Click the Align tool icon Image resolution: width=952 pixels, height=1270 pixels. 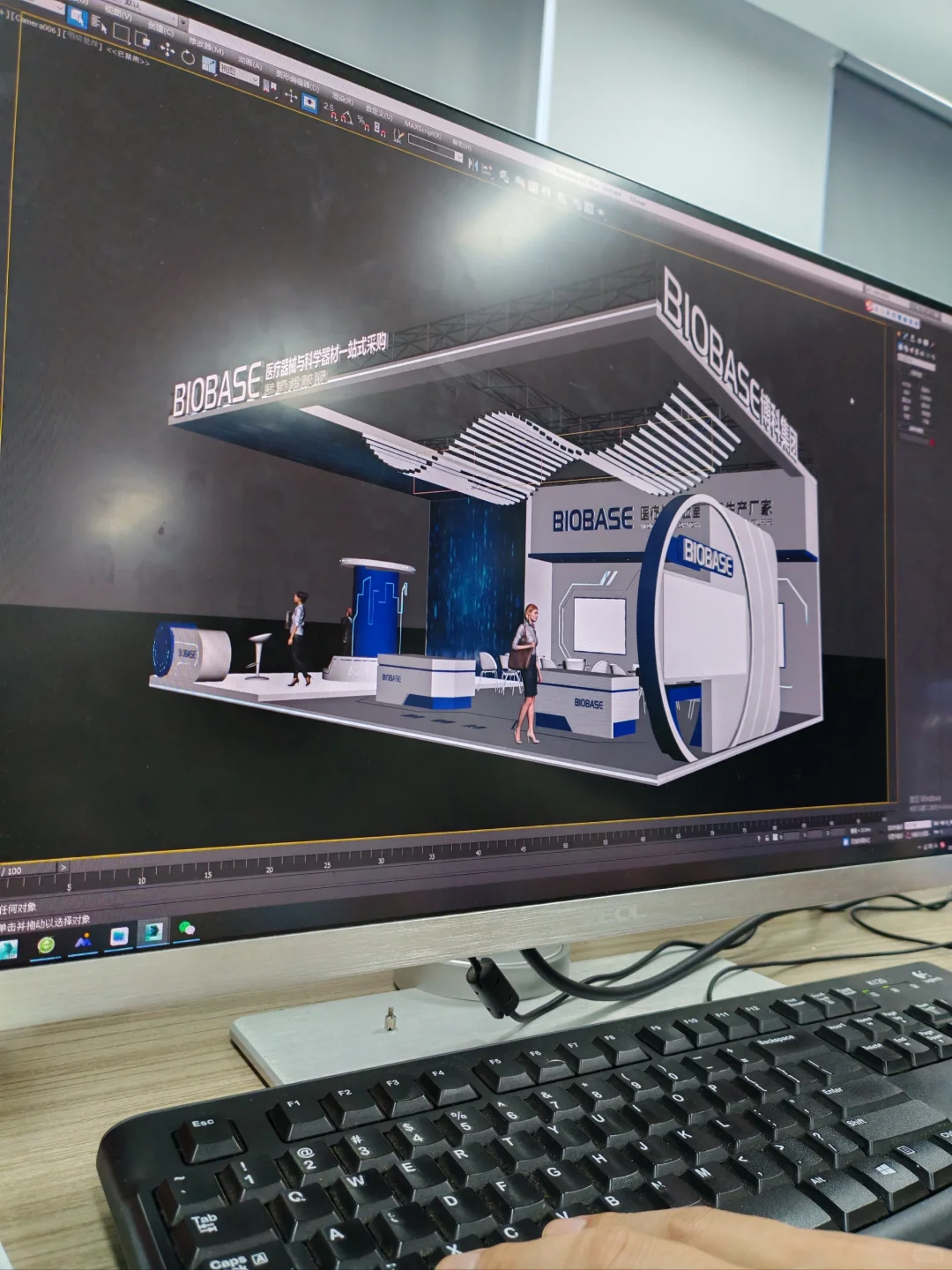pyautogui.click(x=487, y=169)
